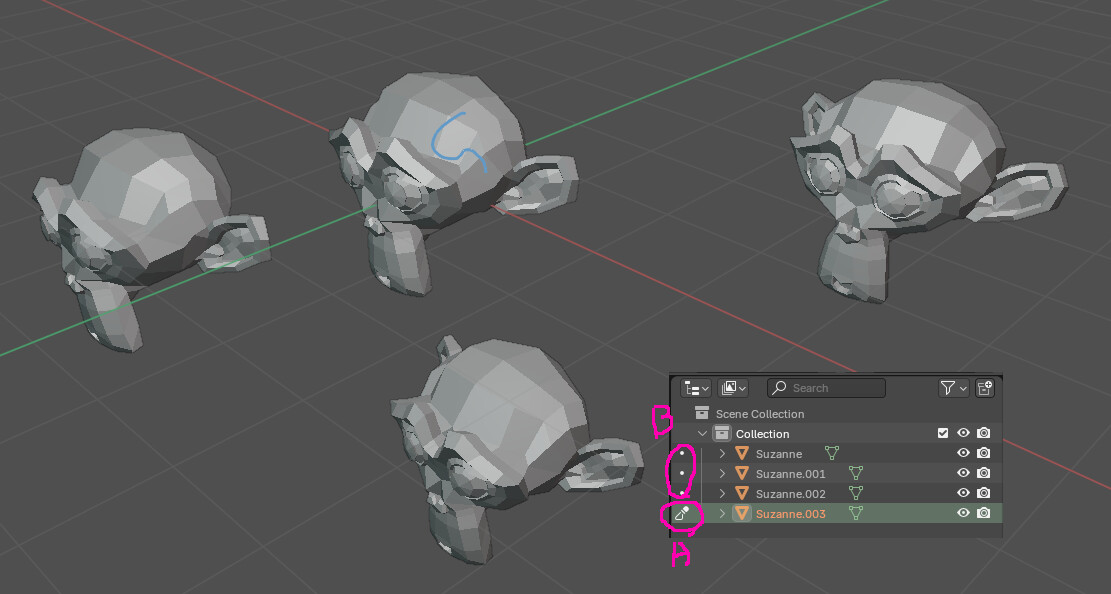1111x594 pixels.
Task: Click the Outliner Search field
Action: tap(826, 388)
